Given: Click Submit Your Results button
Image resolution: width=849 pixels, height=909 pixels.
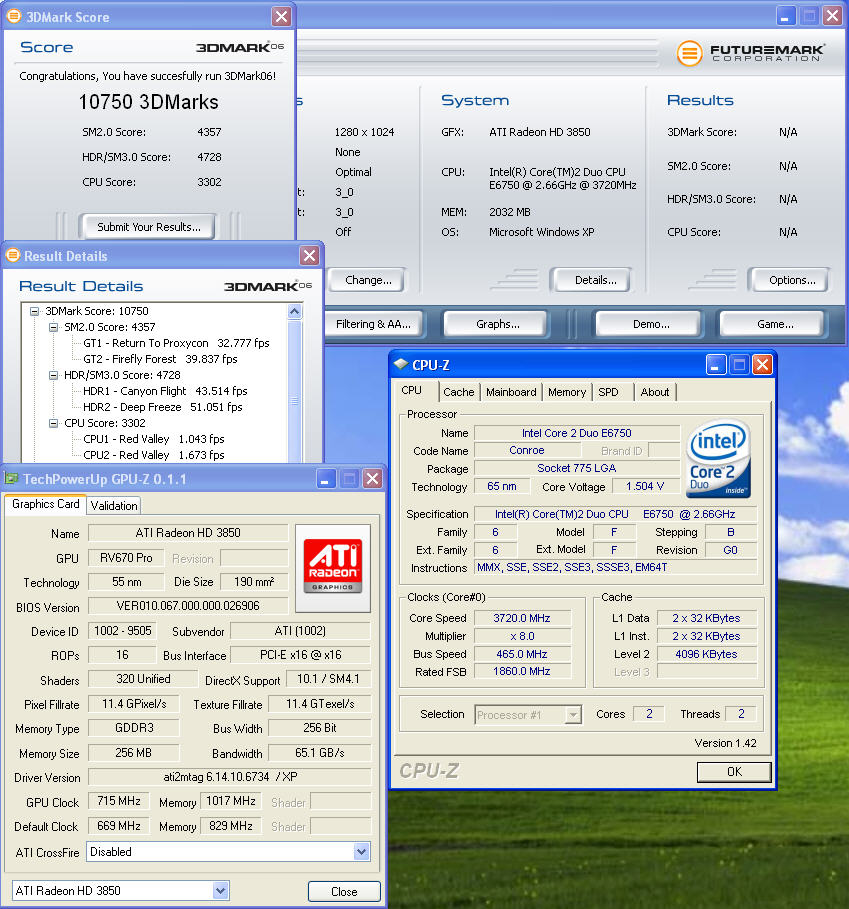Looking at the screenshot, I should (x=148, y=227).
